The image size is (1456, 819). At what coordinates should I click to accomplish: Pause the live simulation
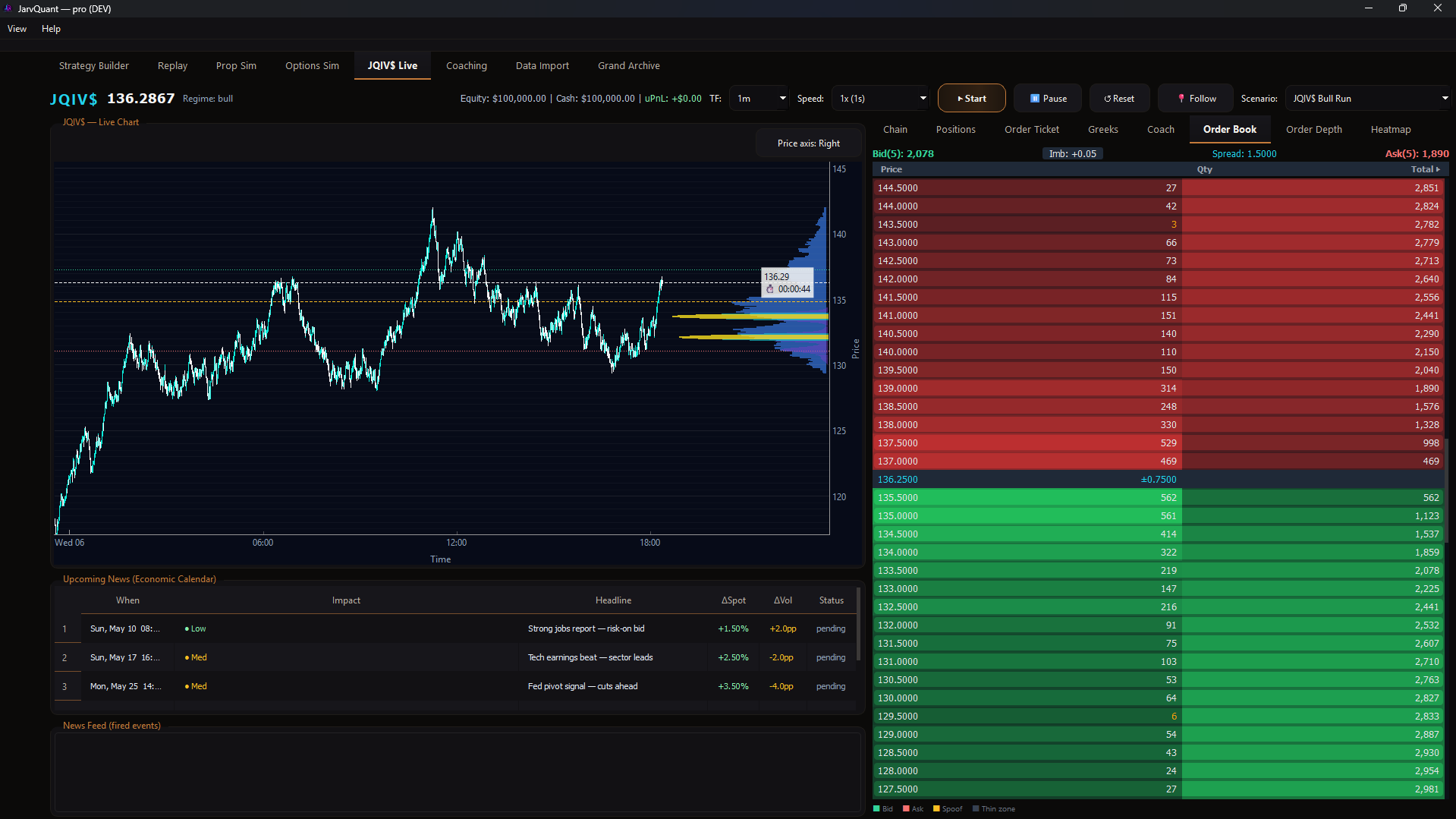[1048, 99]
